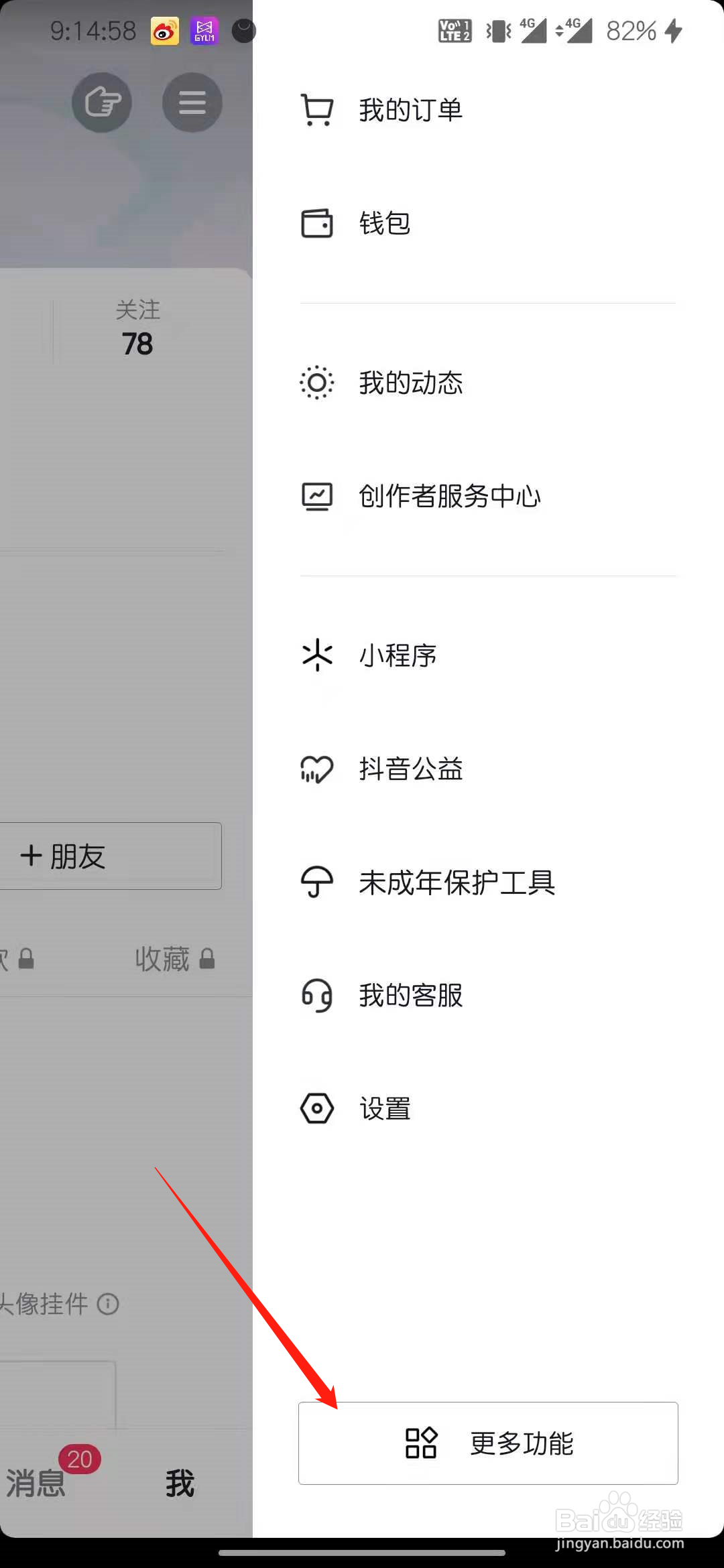Open 抖音公益 heart icon
Viewport: 724px width, 1568px height.
tap(316, 769)
